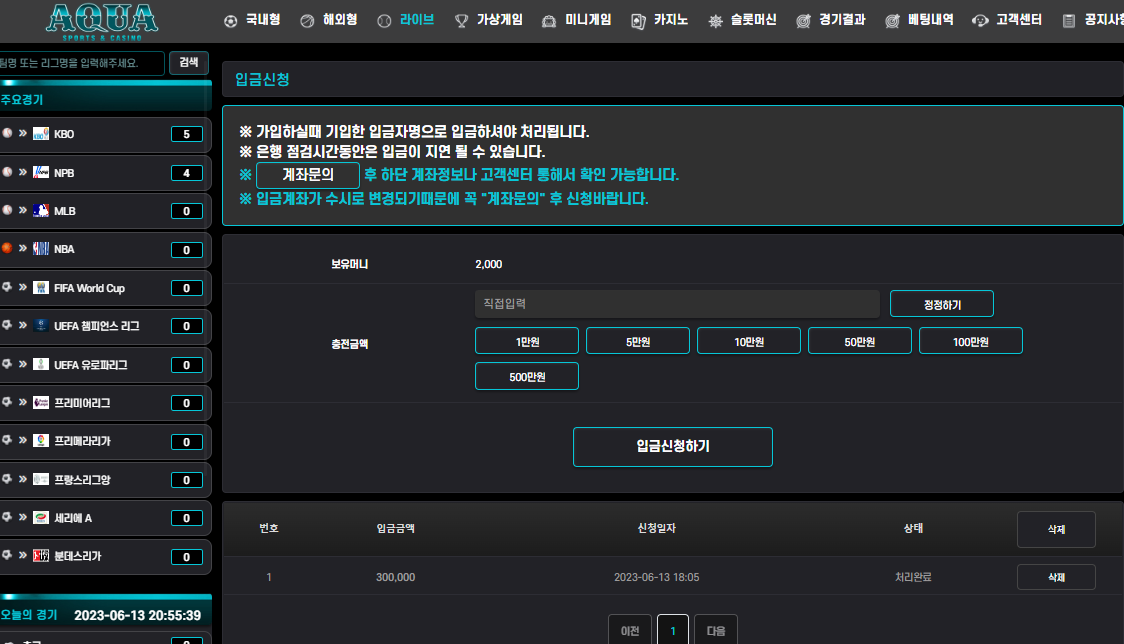Click the NBA basketball sport icon
This screenshot has height=644, width=1124.
pyautogui.click(x=6, y=249)
